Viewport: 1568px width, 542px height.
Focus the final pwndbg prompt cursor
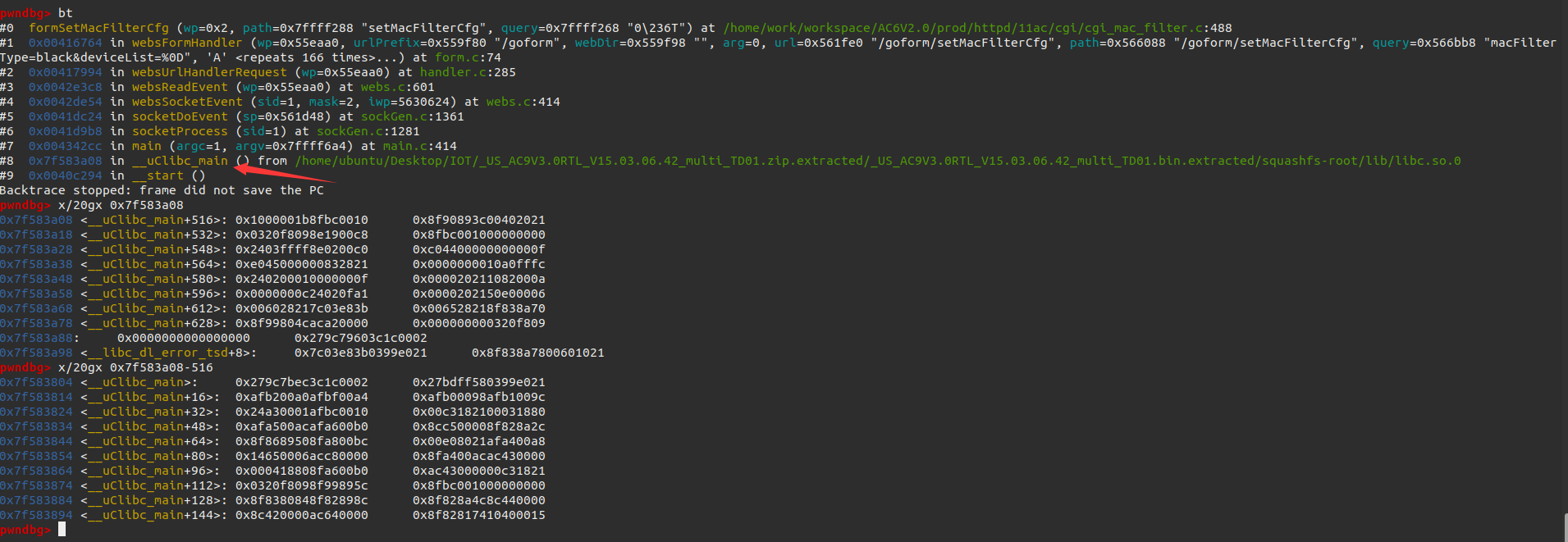tap(62, 530)
